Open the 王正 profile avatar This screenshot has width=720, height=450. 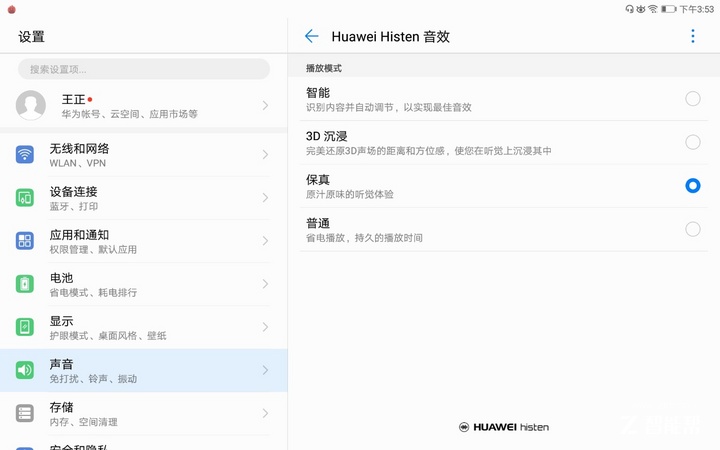[x=31, y=105]
